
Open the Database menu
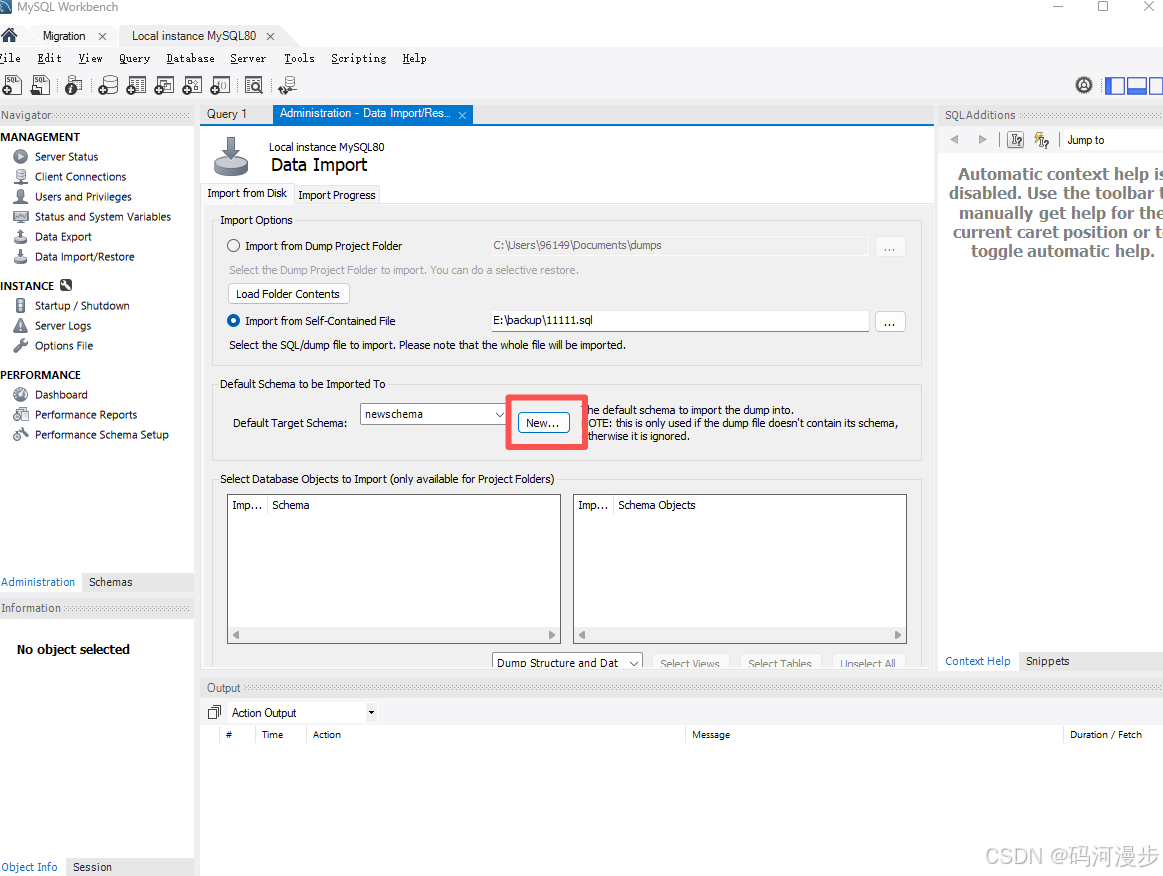click(x=191, y=58)
